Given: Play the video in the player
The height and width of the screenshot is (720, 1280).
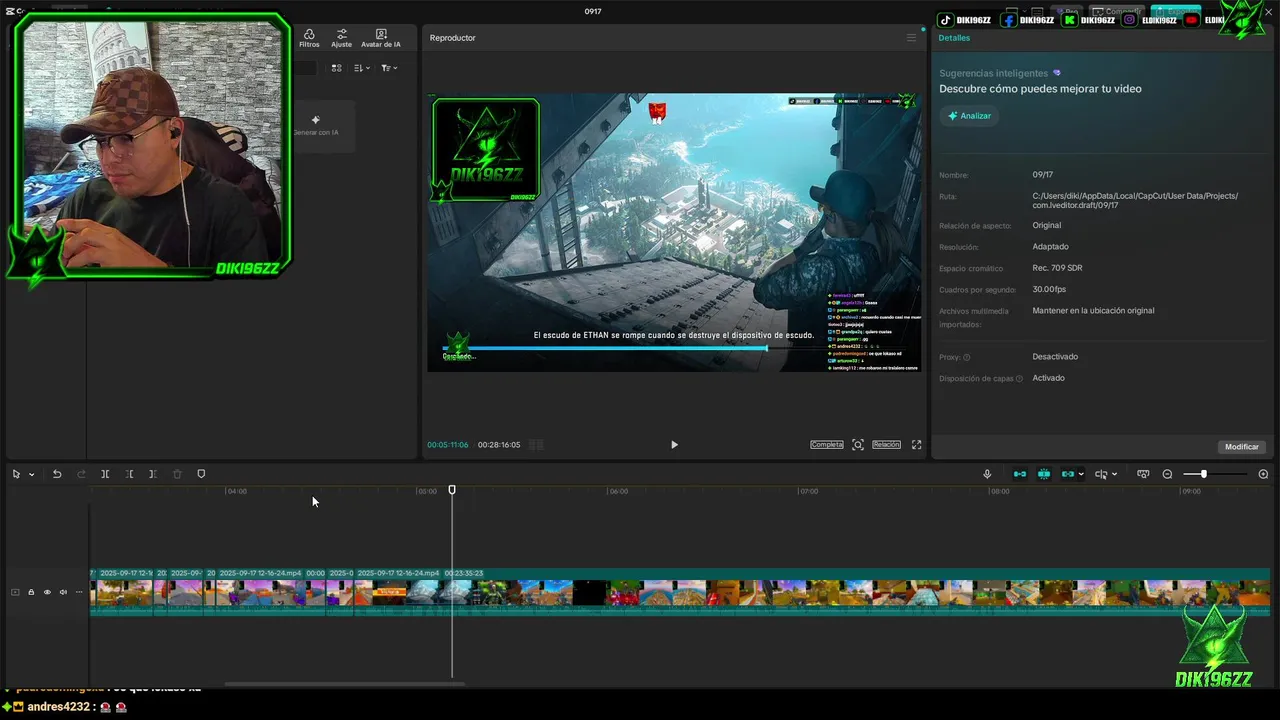Looking at the screenshot, I should (674, 445).
